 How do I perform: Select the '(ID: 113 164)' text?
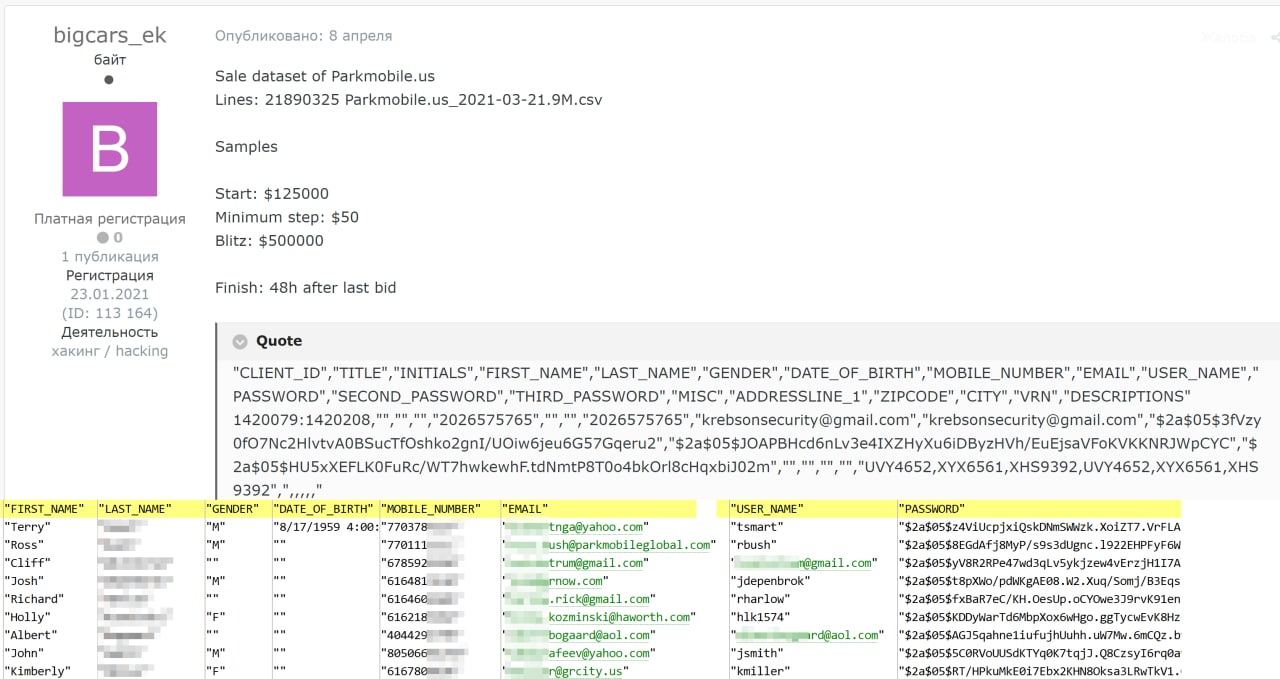(x=110, y=313)
